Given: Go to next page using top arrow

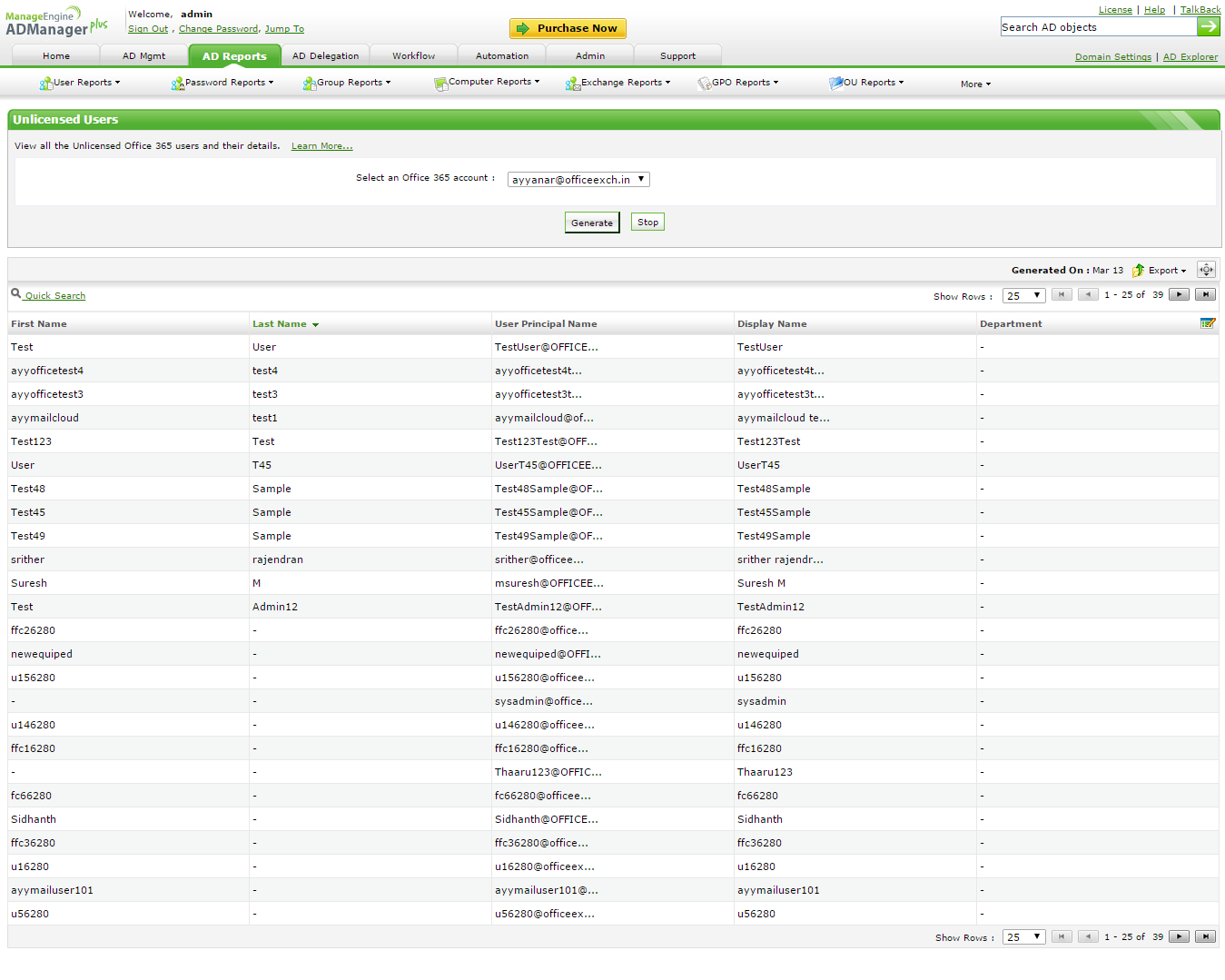Looking at the screenshot, I should pyautogui.click(x=1179, y=294).
